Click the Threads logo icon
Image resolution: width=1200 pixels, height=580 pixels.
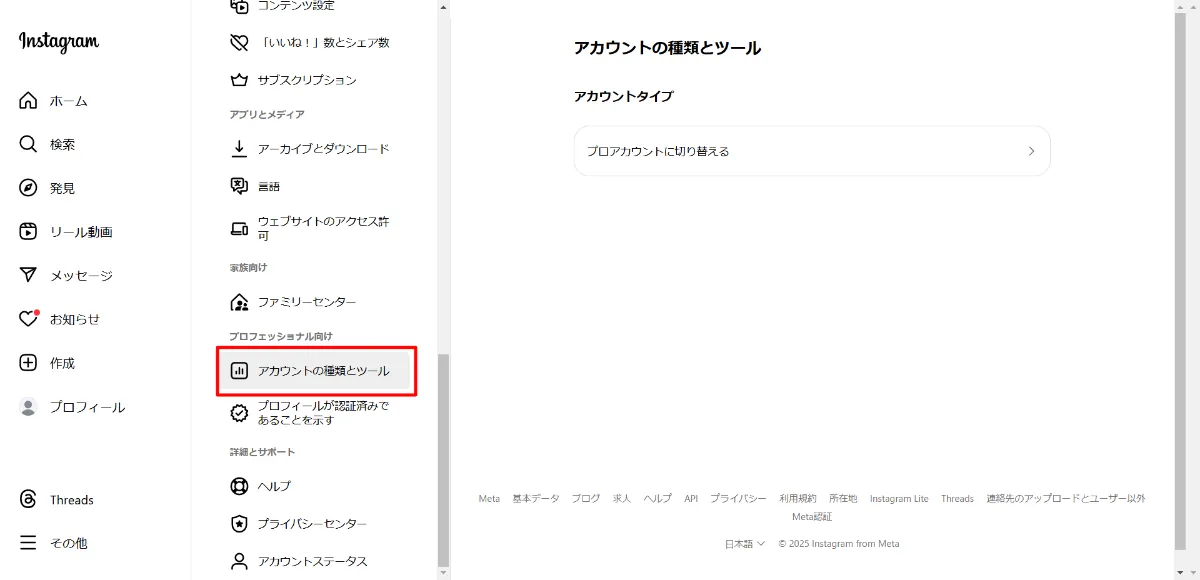pos(28,499)
